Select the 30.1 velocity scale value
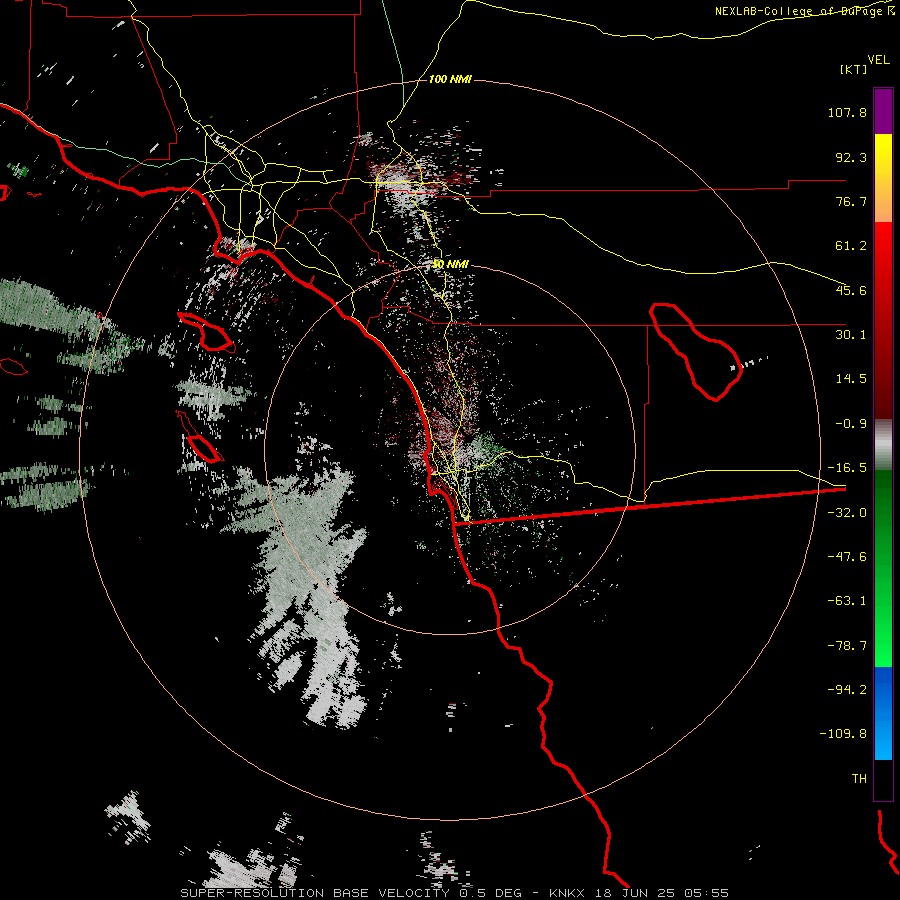The height and width of the screenshot is (900, 900). coord(851,335)
